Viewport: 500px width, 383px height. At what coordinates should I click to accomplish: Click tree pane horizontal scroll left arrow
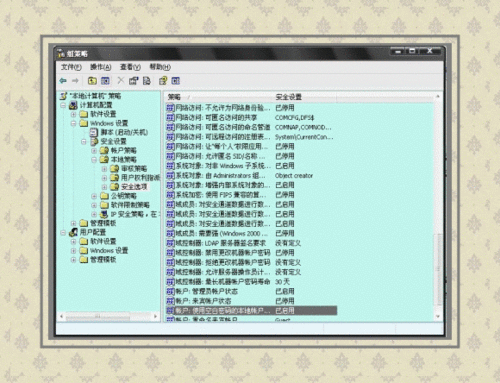pyautogui.click(x=61, y=316)
